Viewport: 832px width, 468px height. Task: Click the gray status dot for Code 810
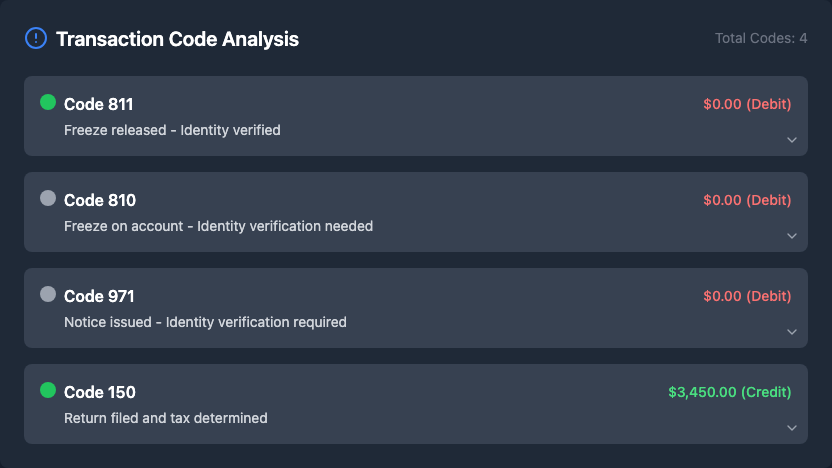click(x=48, y=198)
